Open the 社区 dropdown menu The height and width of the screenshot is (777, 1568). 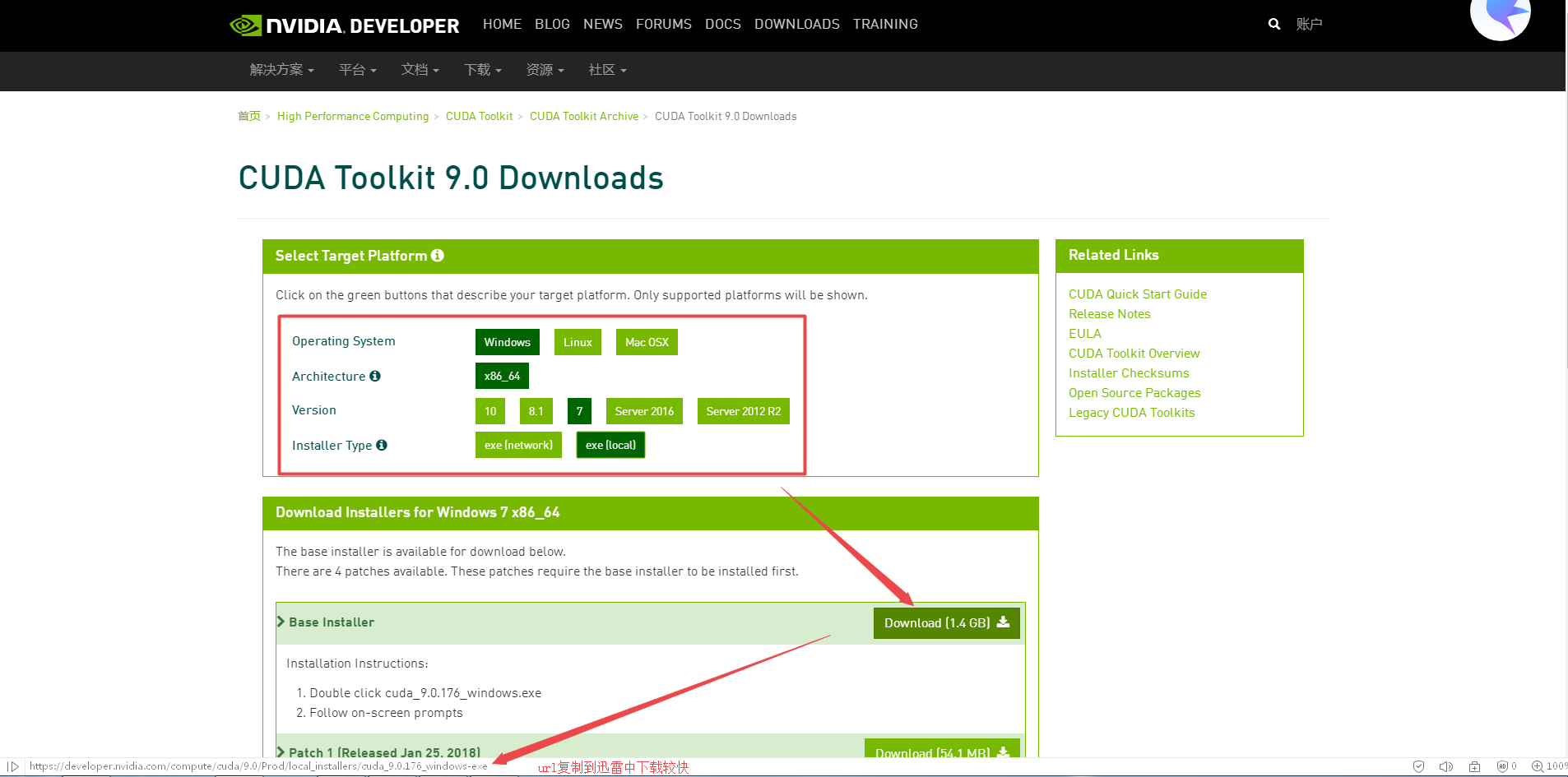coord(608,70)
